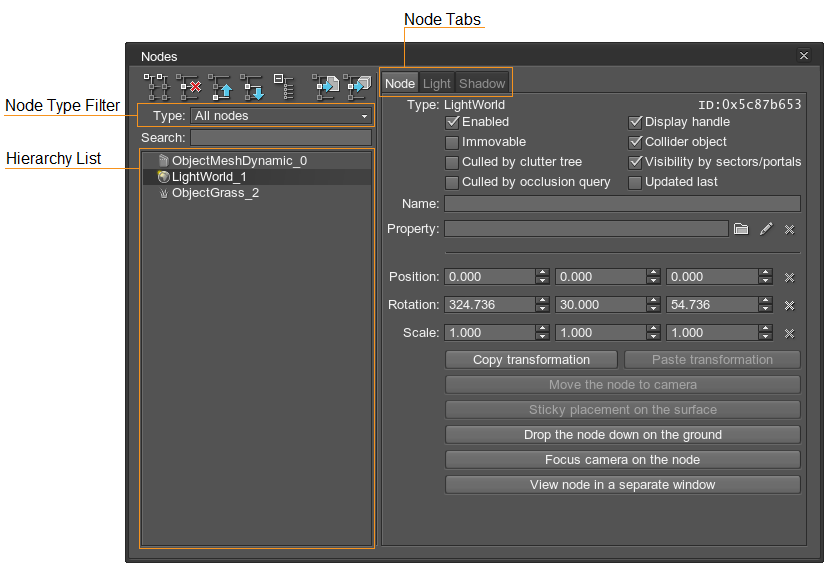
Task: Enable the Immovable checkbox
Action: point(452,142)
